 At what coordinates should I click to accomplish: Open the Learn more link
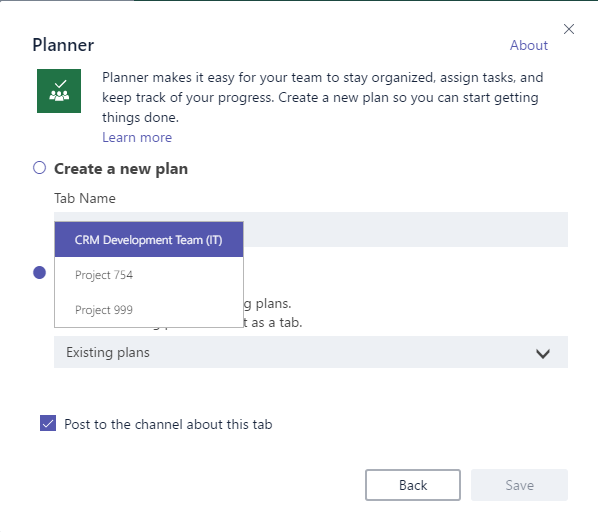(137, 137)
